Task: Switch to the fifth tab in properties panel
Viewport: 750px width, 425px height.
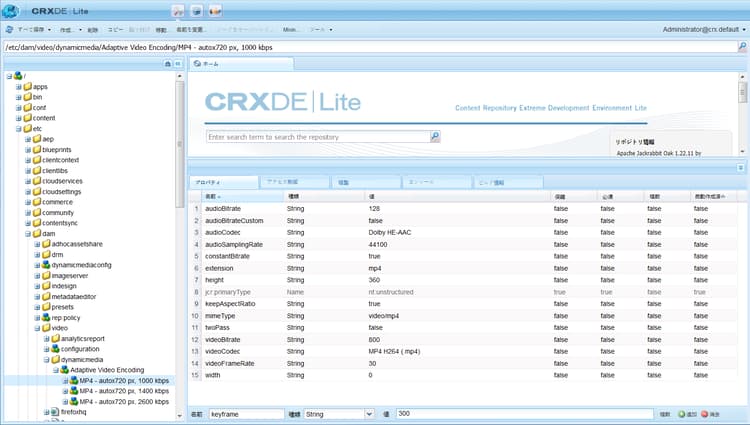Action: coord(508,182)
